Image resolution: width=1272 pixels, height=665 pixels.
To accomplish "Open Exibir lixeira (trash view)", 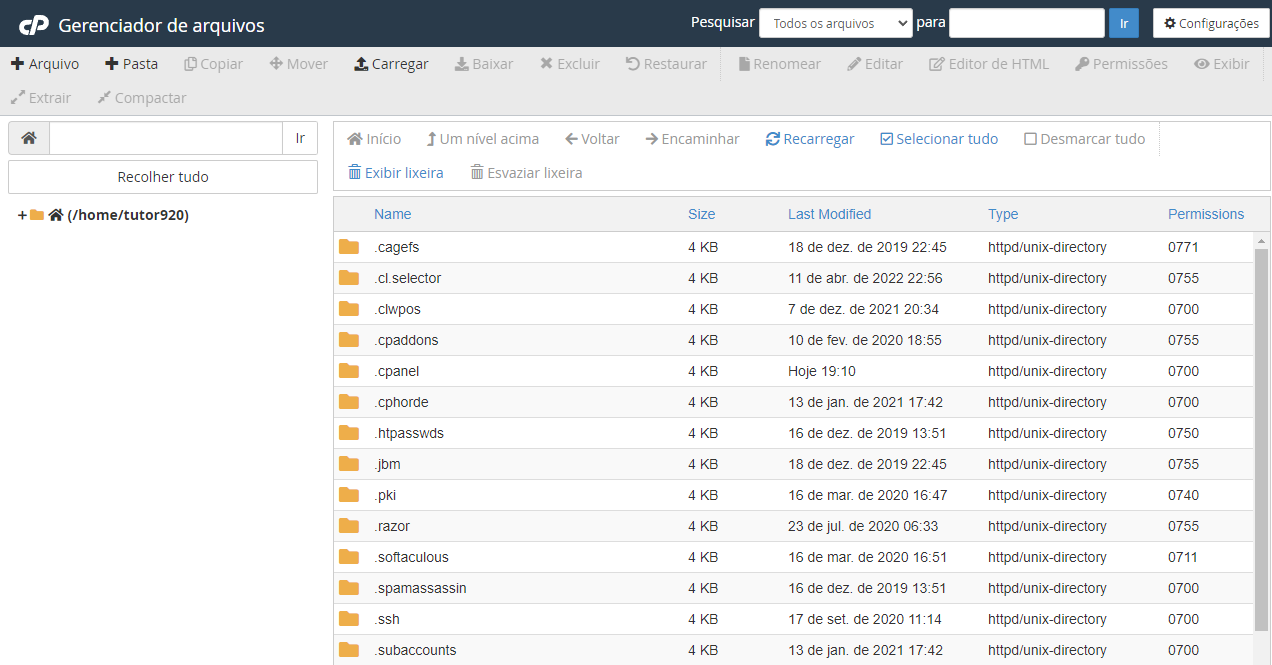I will pos(395,172).
